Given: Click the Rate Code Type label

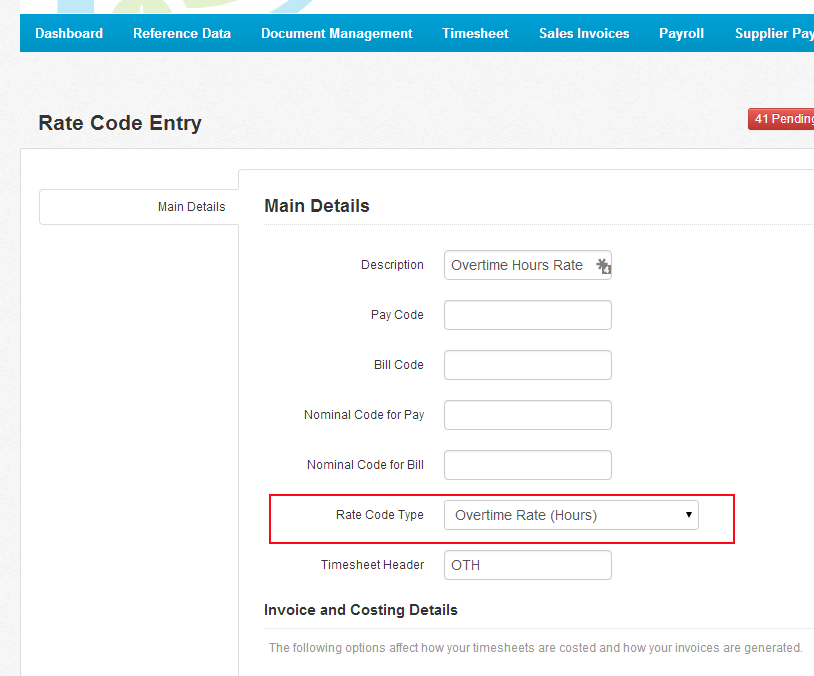Looking at the screenshot, I should 379,515.
